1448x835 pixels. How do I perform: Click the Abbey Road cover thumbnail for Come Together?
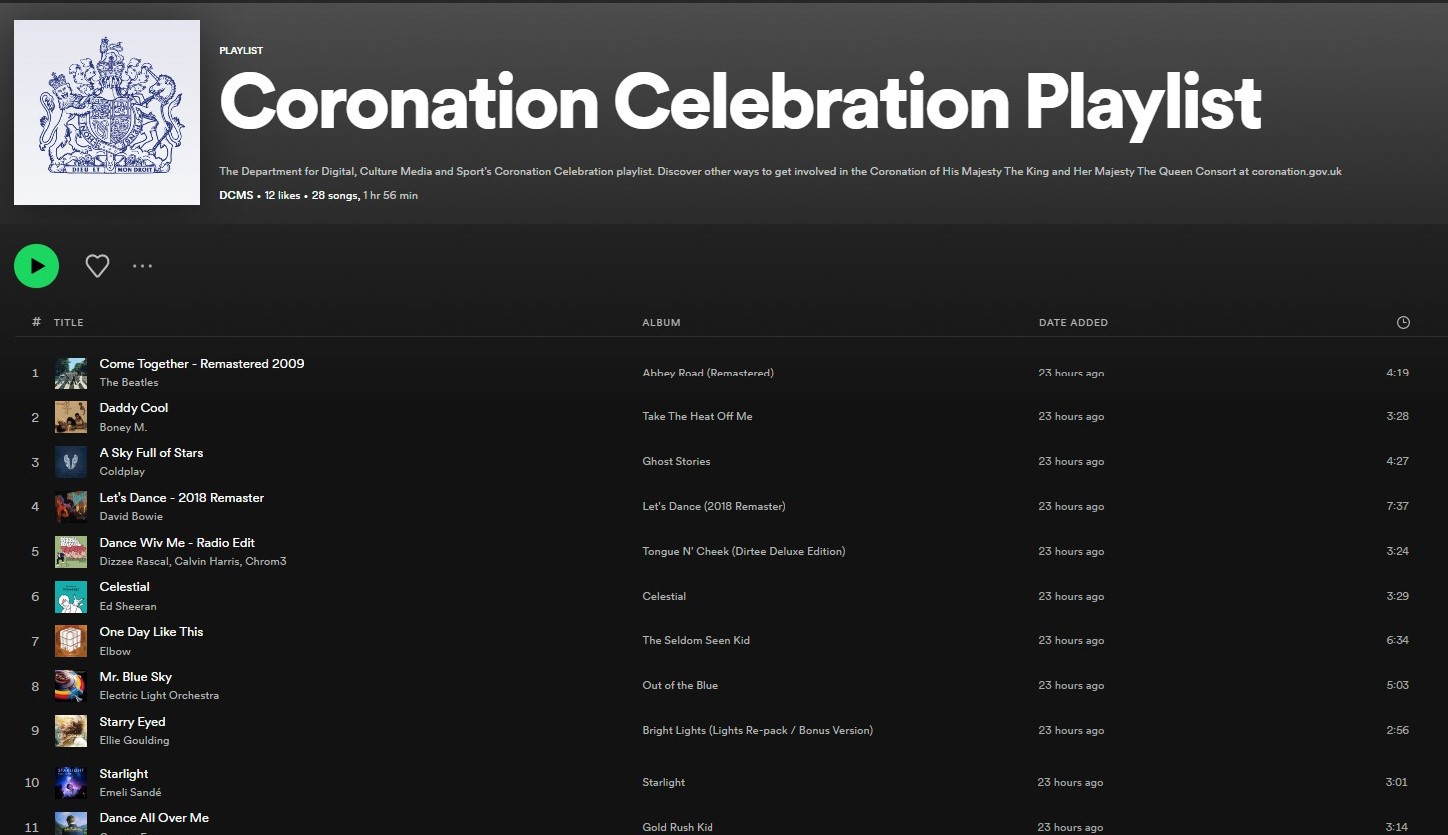(71, 373)
